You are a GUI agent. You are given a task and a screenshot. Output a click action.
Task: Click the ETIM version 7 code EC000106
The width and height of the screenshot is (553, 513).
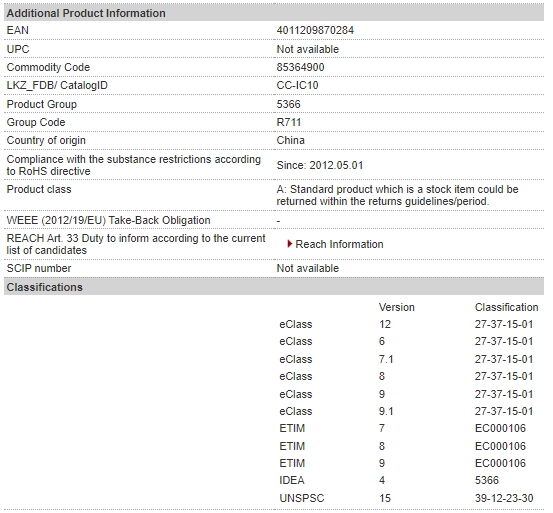tap(500, 428)
